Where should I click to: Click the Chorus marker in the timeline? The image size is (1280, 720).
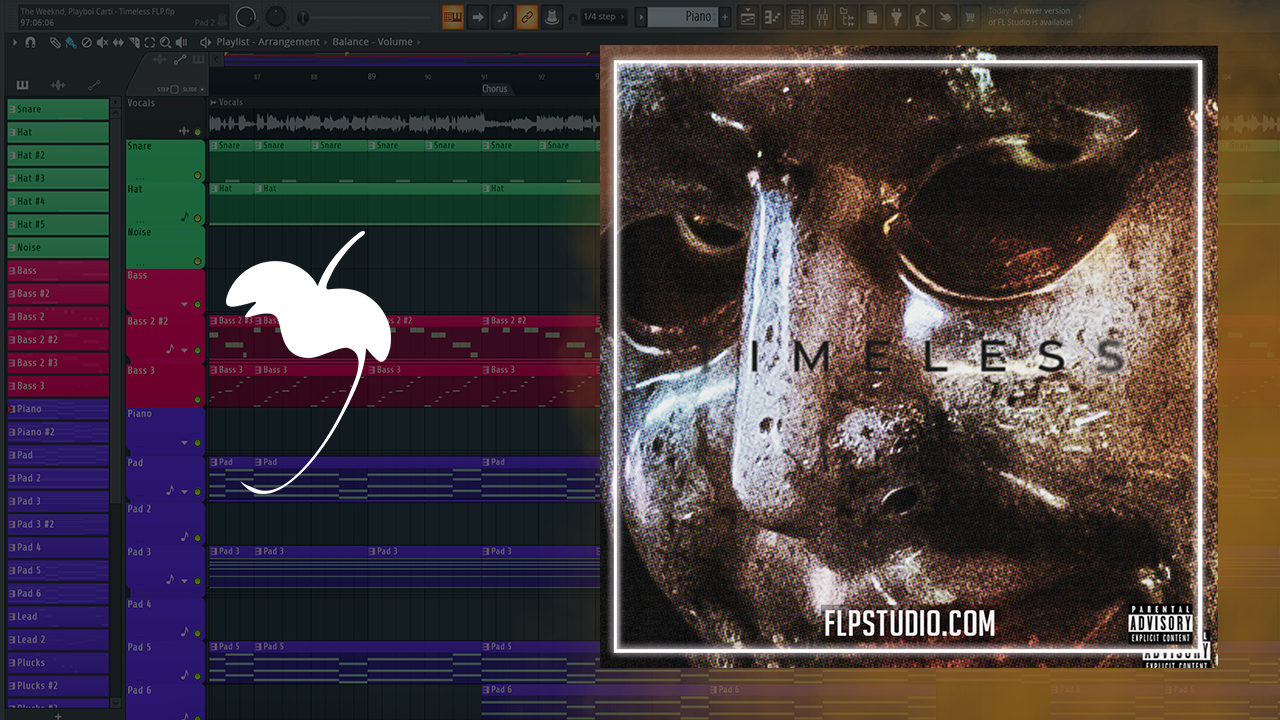click(x=494, y=89)
